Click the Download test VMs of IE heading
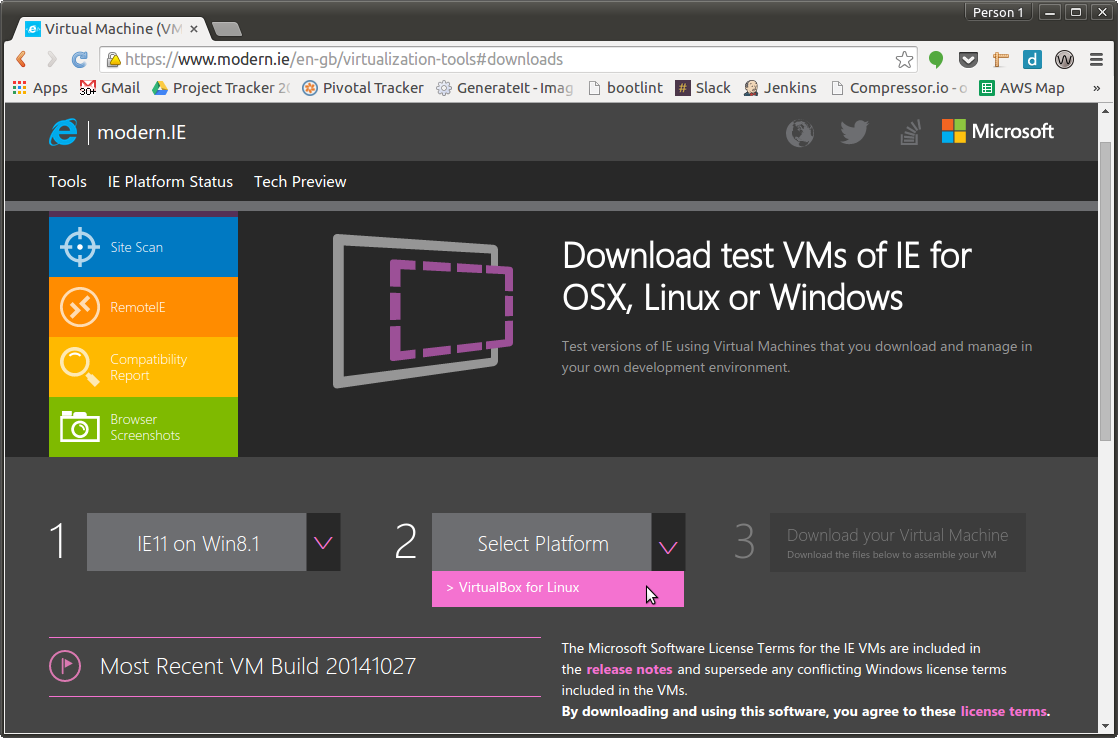The height and width of the screenshot is (738, 1118). (766, 276)
